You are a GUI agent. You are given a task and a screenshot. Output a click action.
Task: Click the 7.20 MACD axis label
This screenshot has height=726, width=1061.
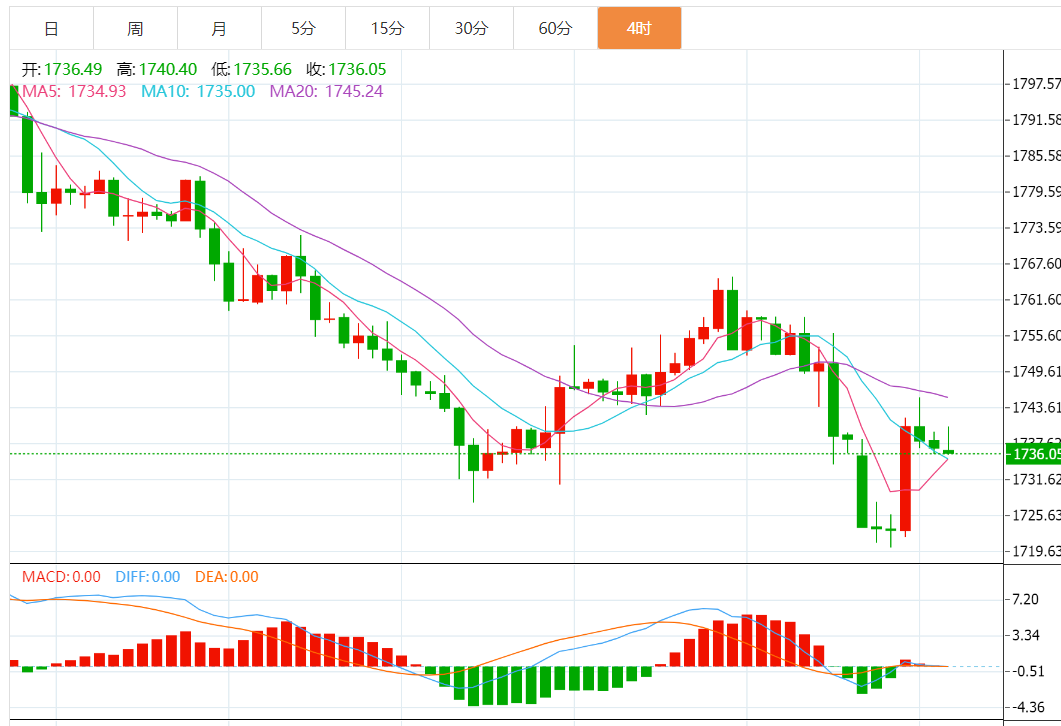(x=1026, y=599)
